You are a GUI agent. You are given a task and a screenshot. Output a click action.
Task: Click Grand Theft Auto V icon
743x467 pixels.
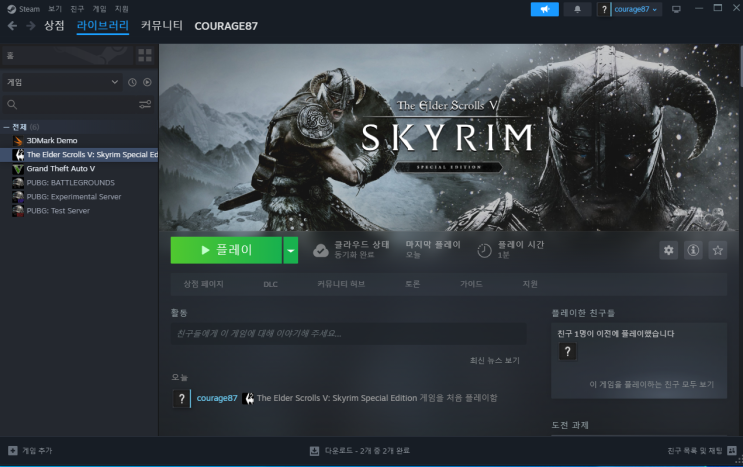click(x=18, y=169)
